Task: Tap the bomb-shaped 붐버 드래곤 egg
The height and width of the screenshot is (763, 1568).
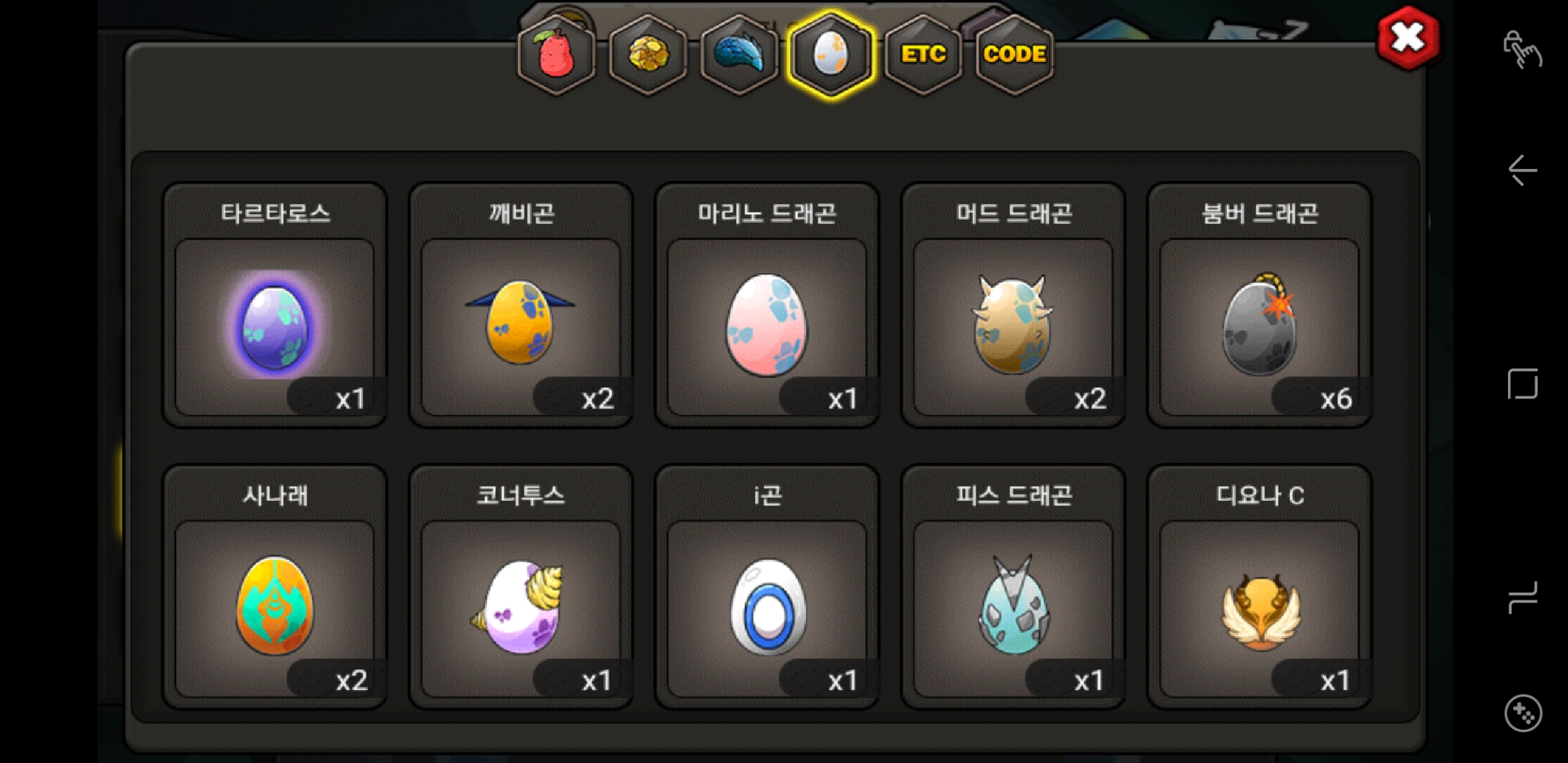Action: 1259,305
